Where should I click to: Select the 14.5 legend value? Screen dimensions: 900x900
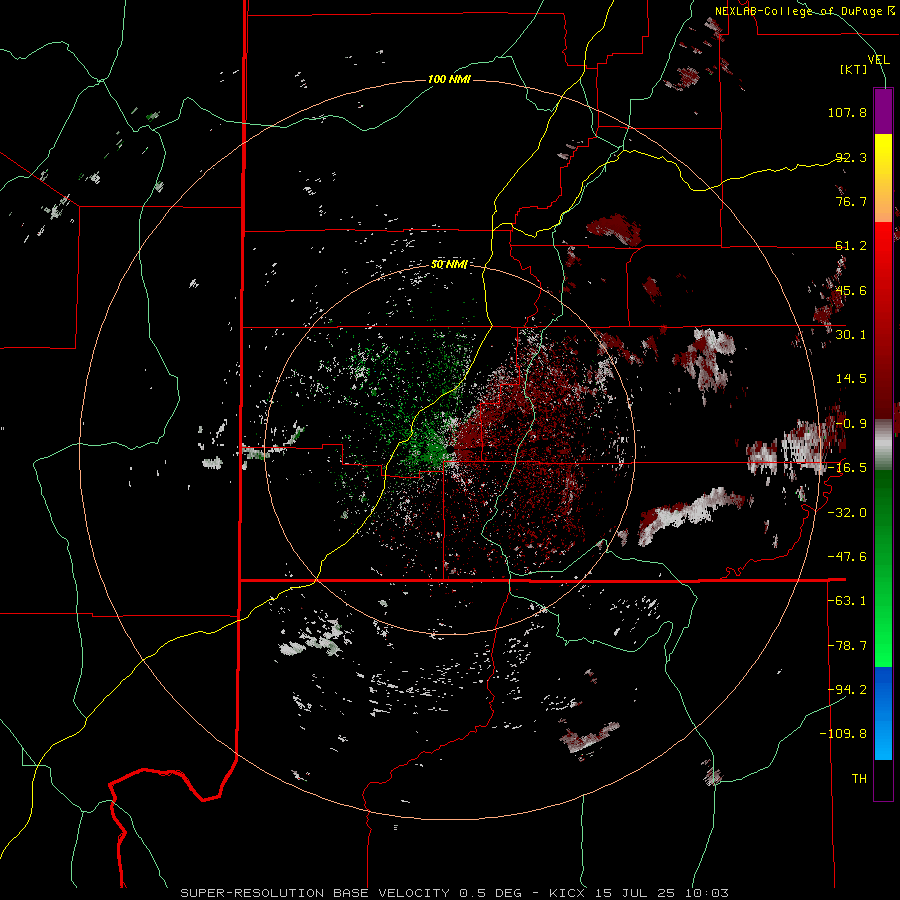(851, 378)
